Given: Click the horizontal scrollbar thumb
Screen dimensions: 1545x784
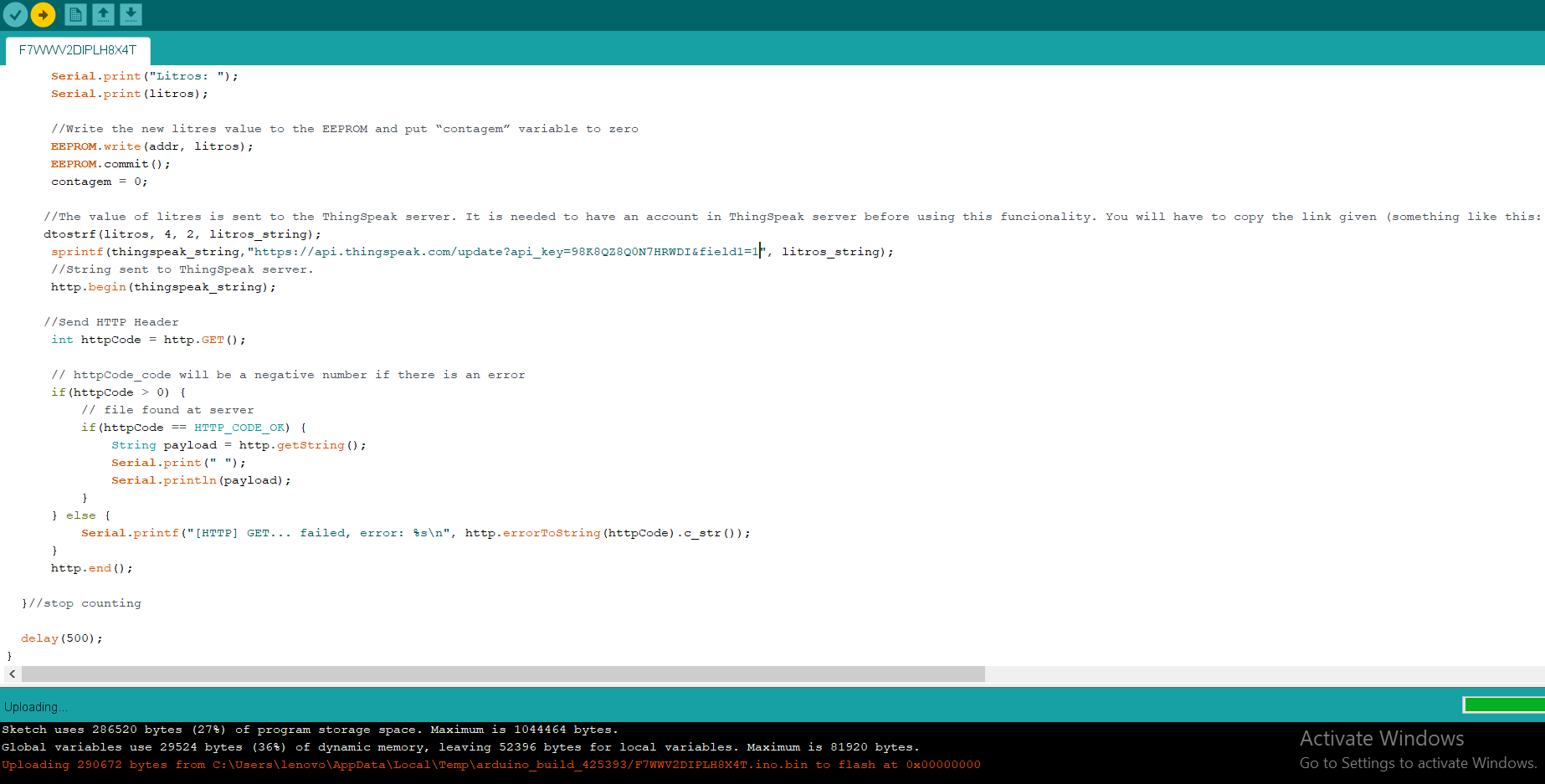Looking at the screenshot, I should [x=502, y=674].
